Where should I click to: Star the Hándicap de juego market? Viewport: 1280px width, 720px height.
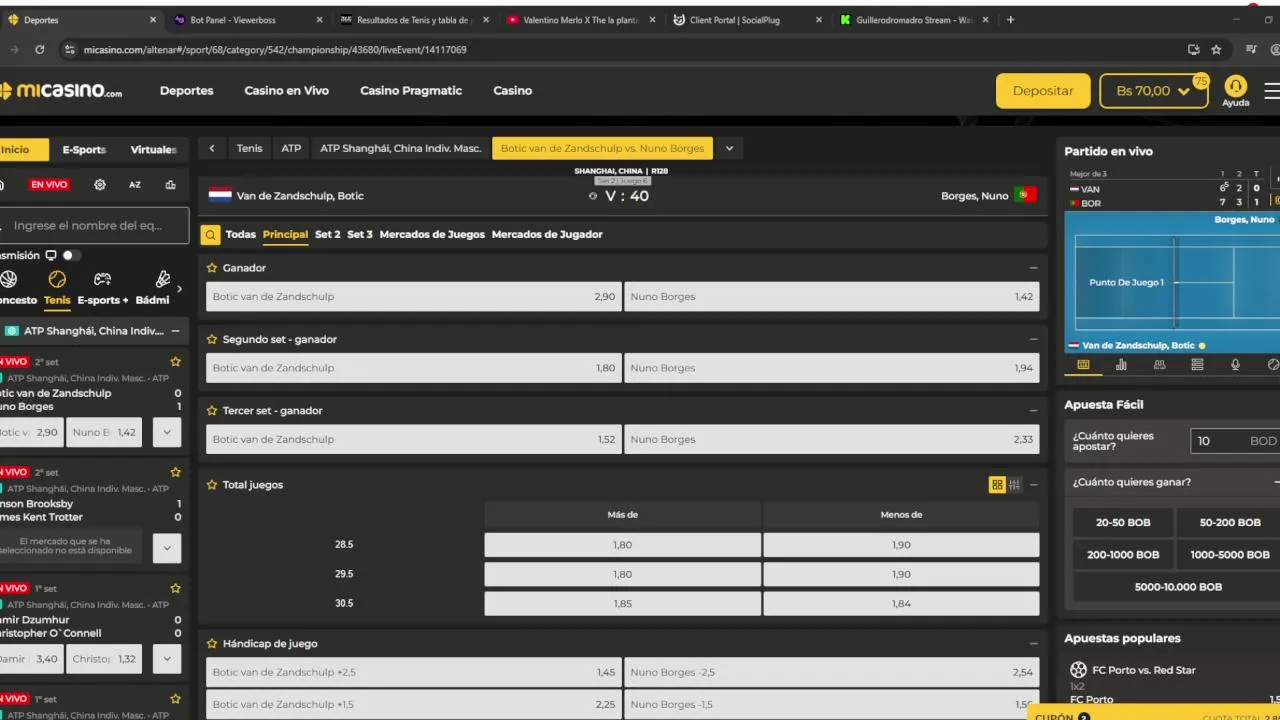(212, 644)
